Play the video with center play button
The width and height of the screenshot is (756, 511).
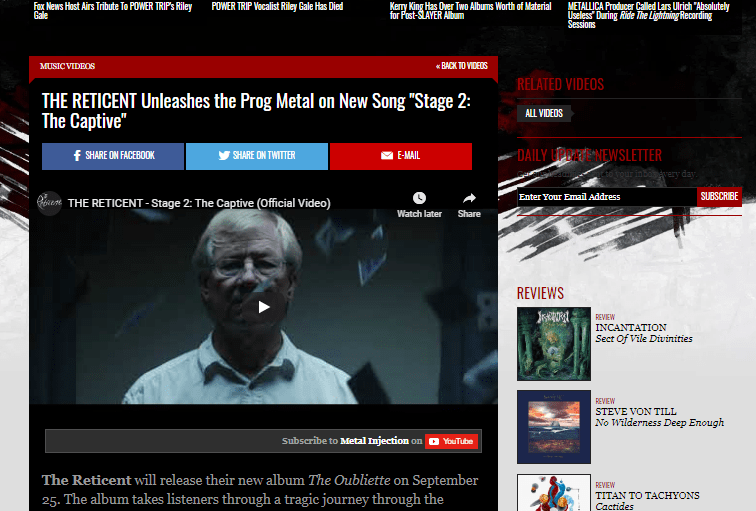263,307
